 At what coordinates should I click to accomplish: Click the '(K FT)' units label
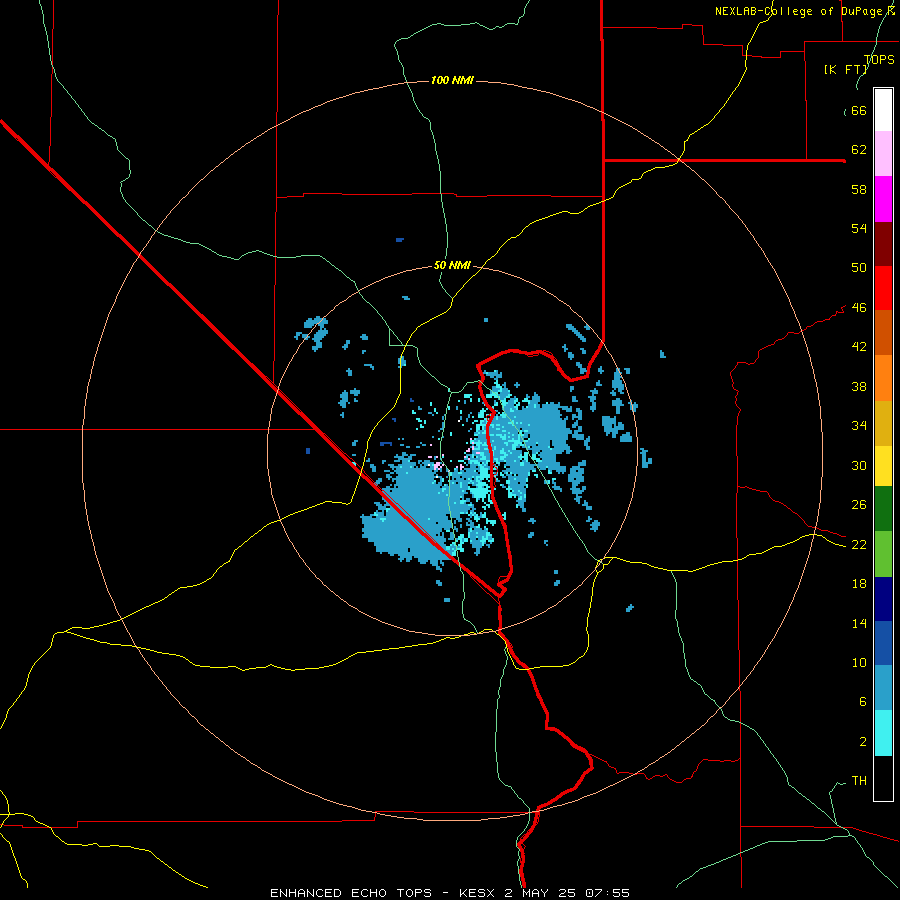(845, 69)
